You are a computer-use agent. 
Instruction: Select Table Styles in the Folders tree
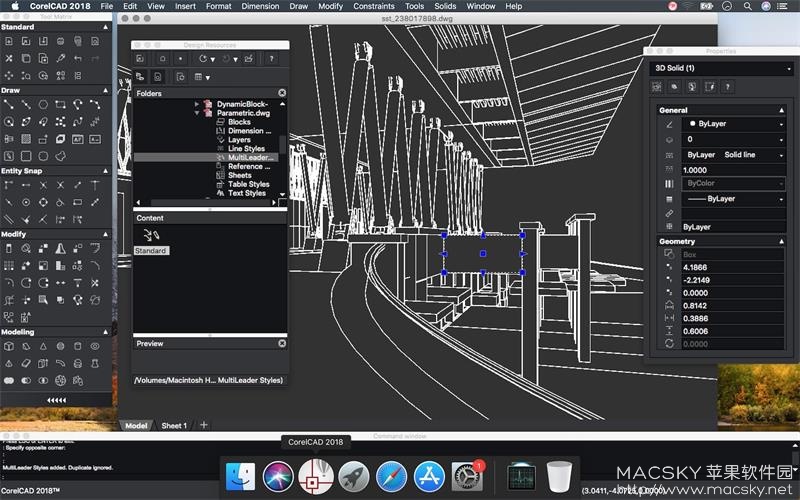coord(248,184)
